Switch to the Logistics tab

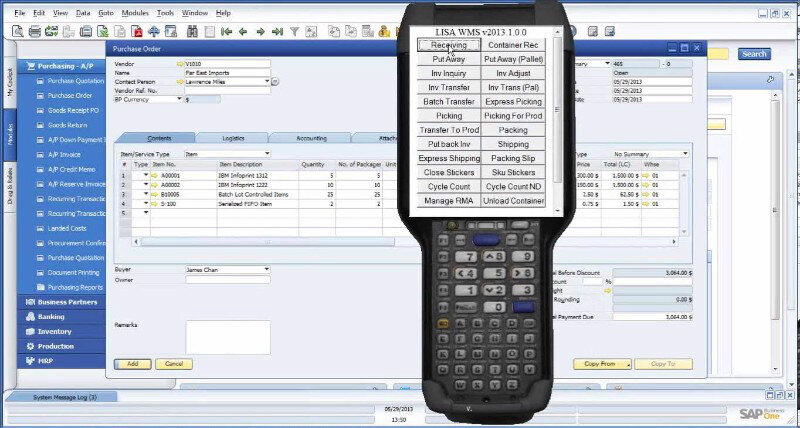[233, 138]
